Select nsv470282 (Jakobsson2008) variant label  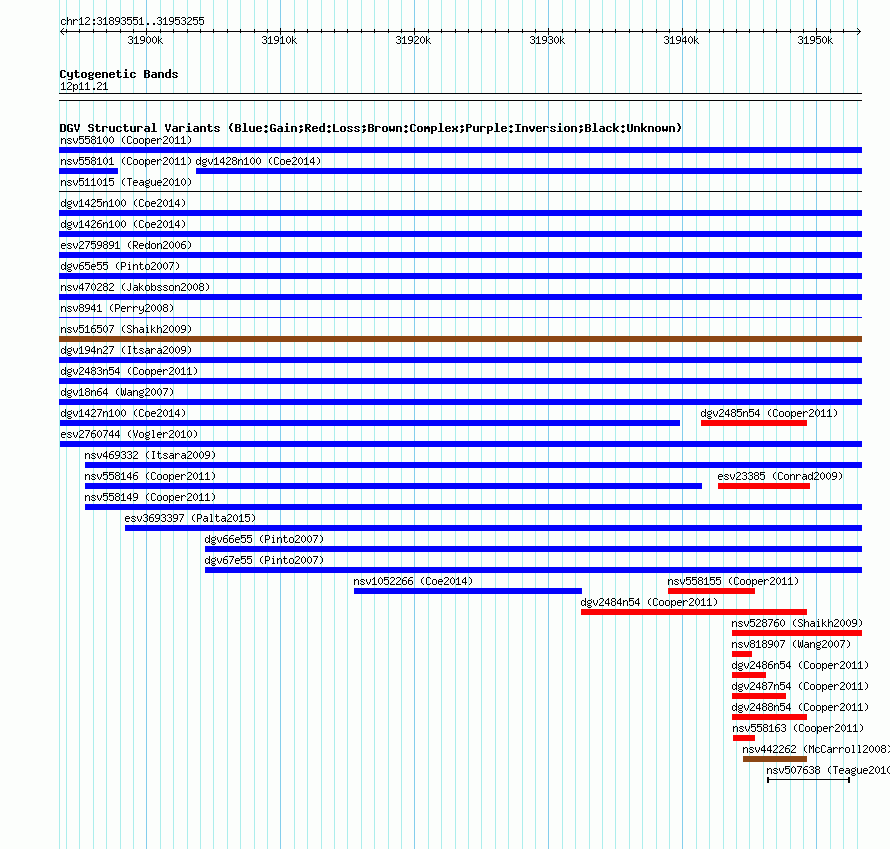click(x=135, y=287)
